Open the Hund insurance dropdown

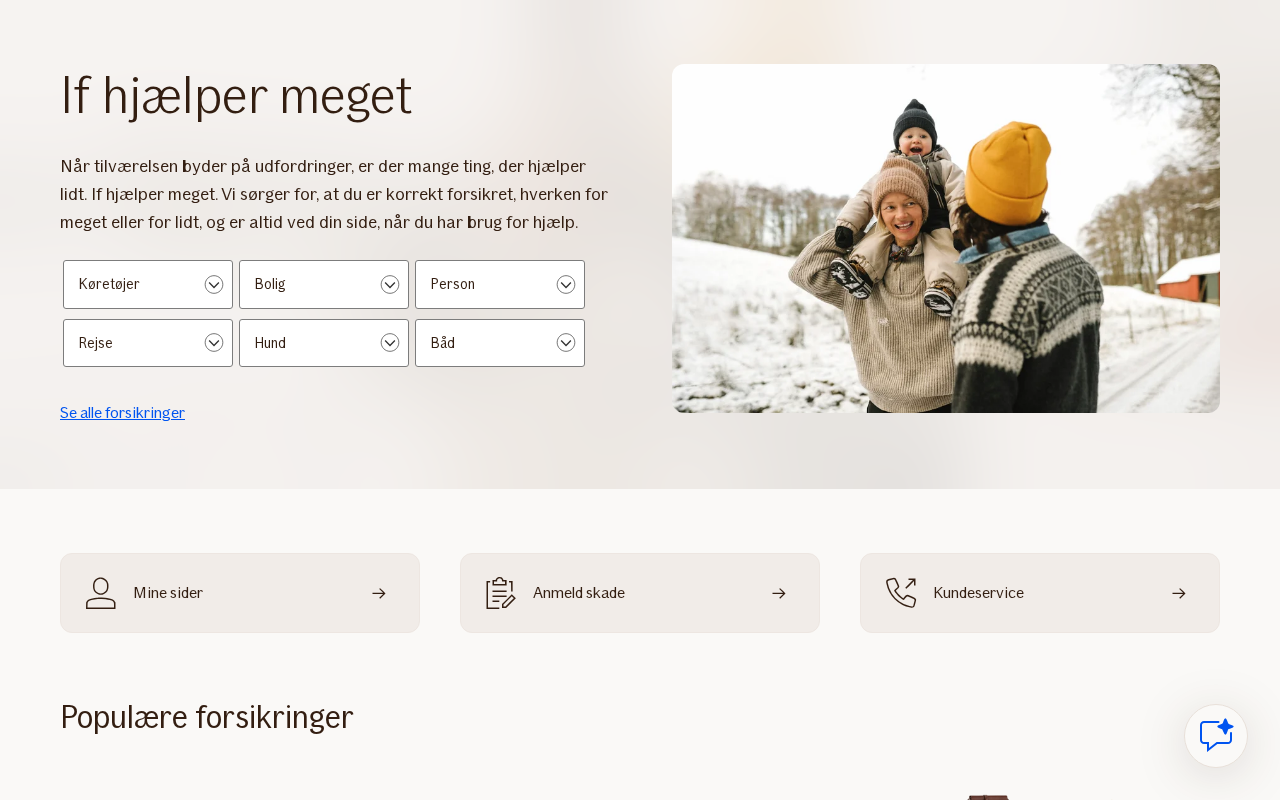[324, 343]
